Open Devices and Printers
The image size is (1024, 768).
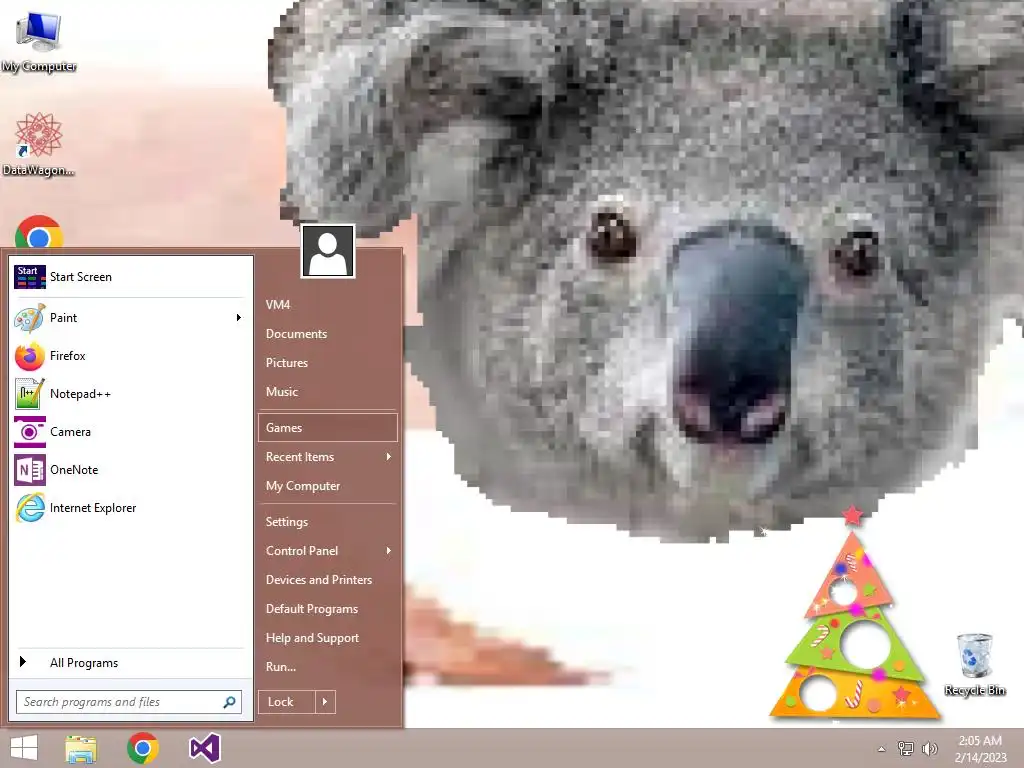(319, 580)
